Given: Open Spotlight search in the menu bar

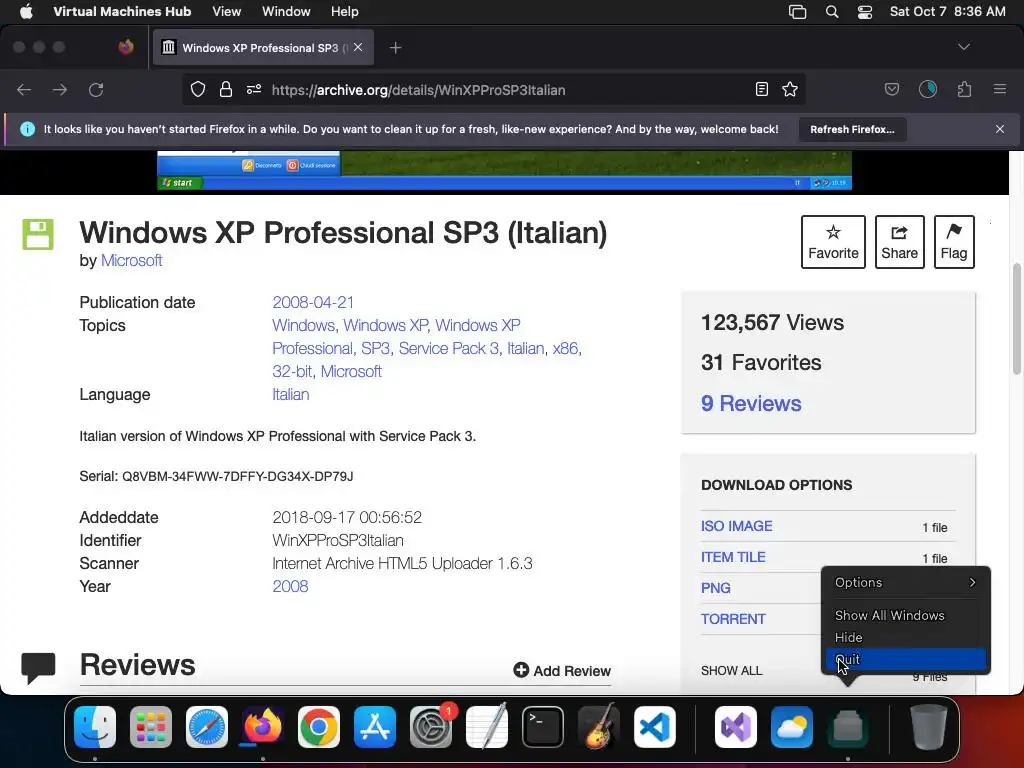Looking at the screenshot, I should (x=831, y=12).
